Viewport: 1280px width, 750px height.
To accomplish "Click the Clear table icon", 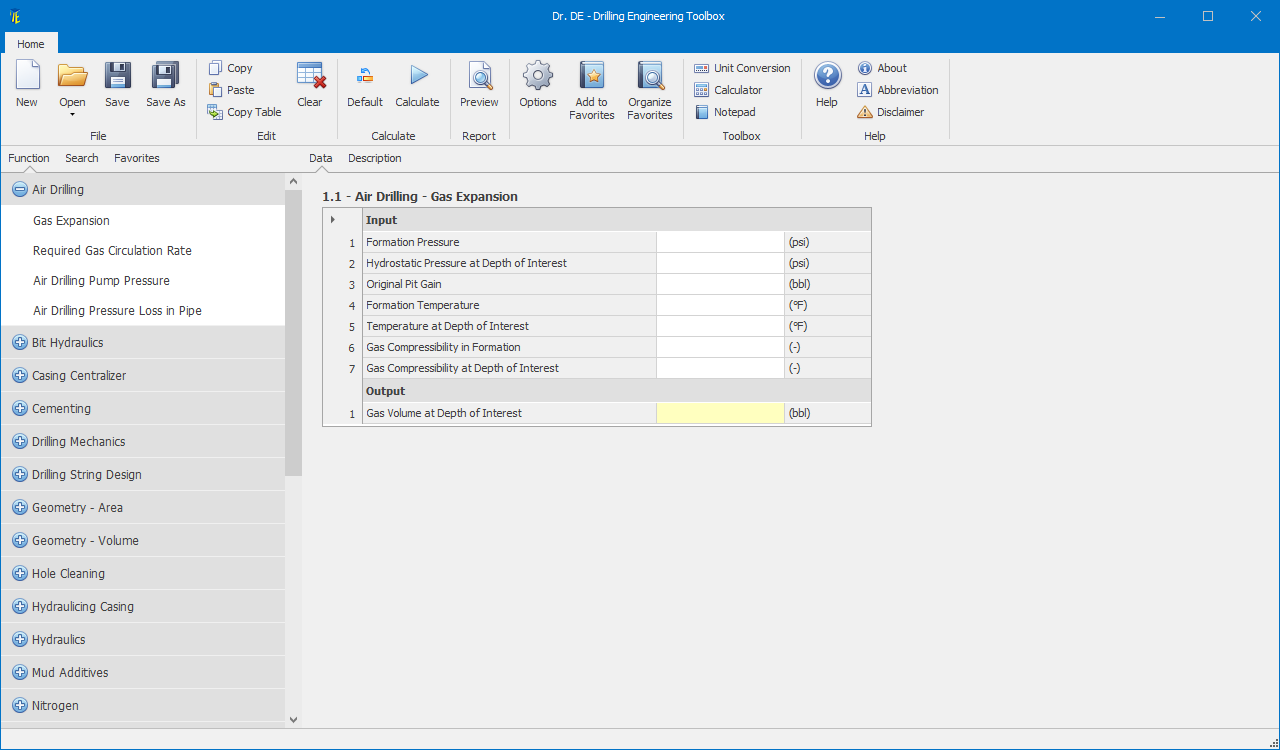I will point(310,76).
